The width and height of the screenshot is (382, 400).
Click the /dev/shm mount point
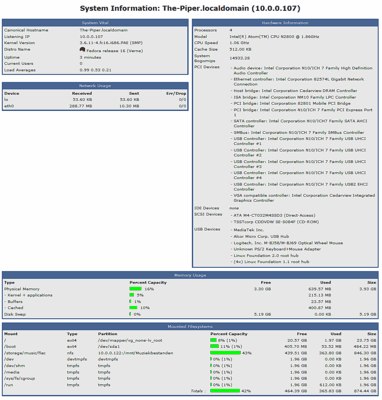coord(14,366)
